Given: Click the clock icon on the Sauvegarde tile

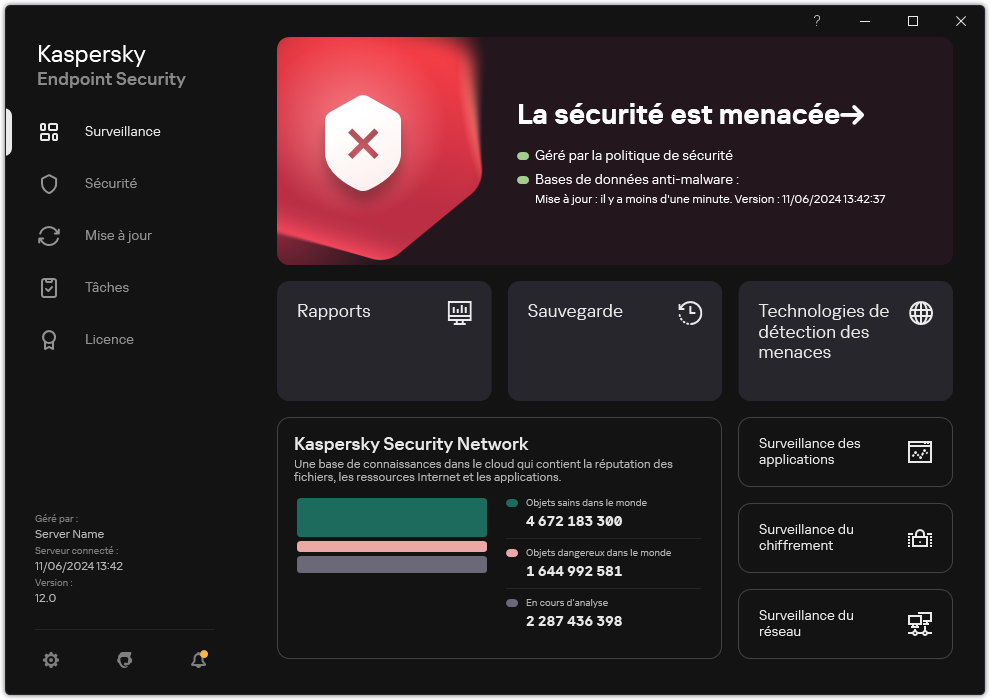Looking at the screenshot, I should 689,313.
